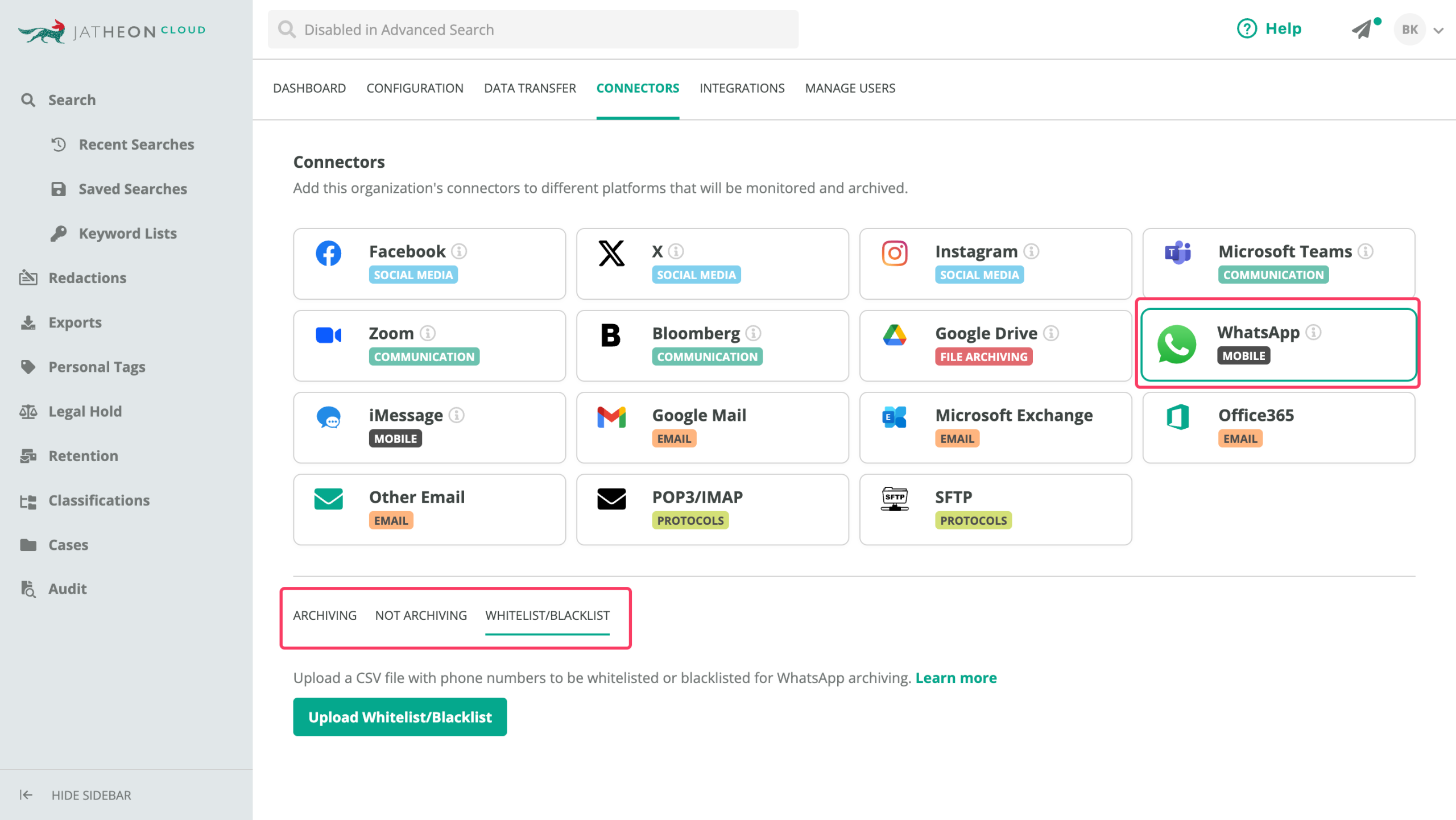1456x820 pixels.
Task: Click the SFTP server icon
Action: pyautogui.click(x=895, y=499)
